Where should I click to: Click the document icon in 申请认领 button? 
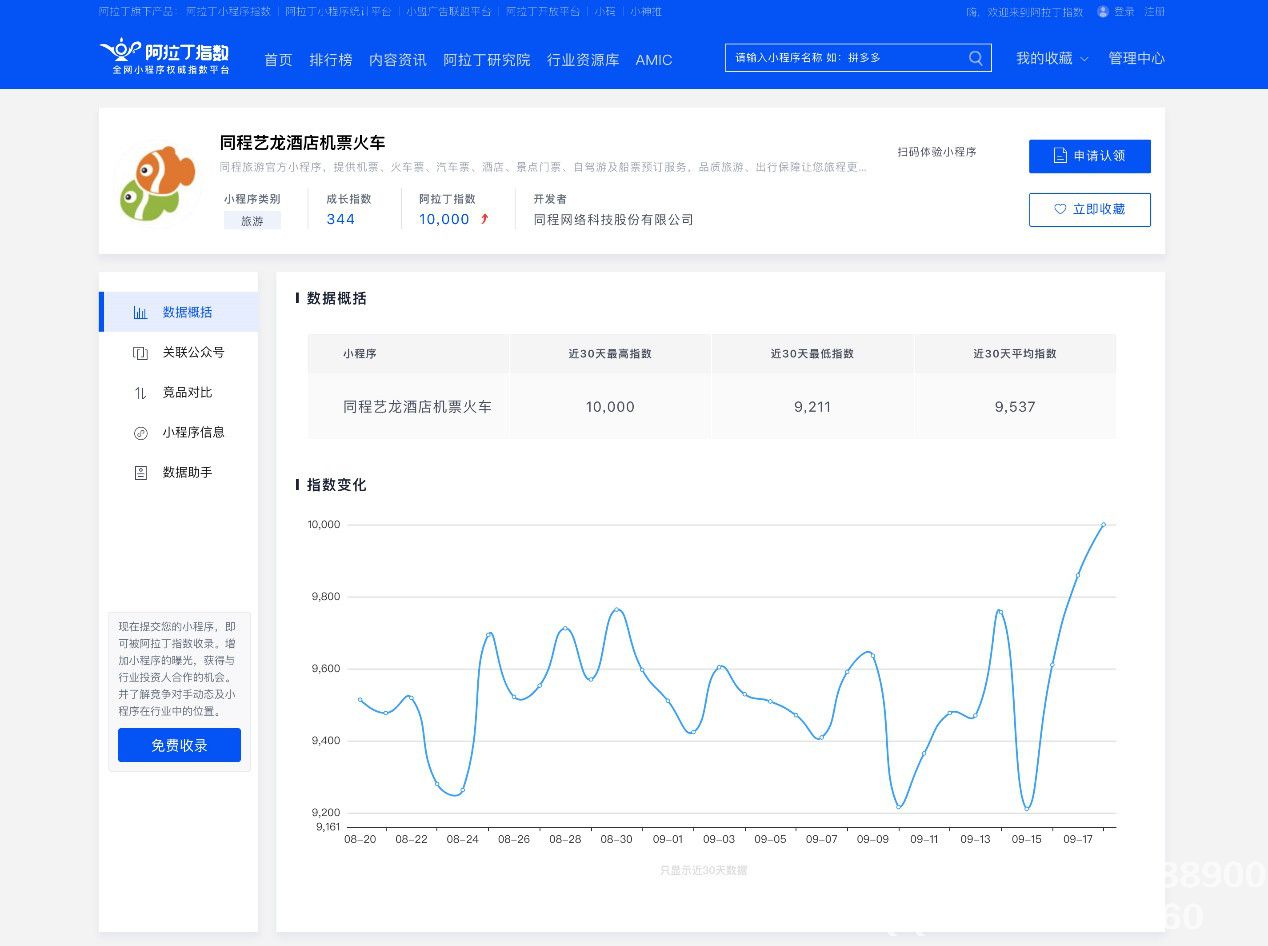tap(1060, 156)
